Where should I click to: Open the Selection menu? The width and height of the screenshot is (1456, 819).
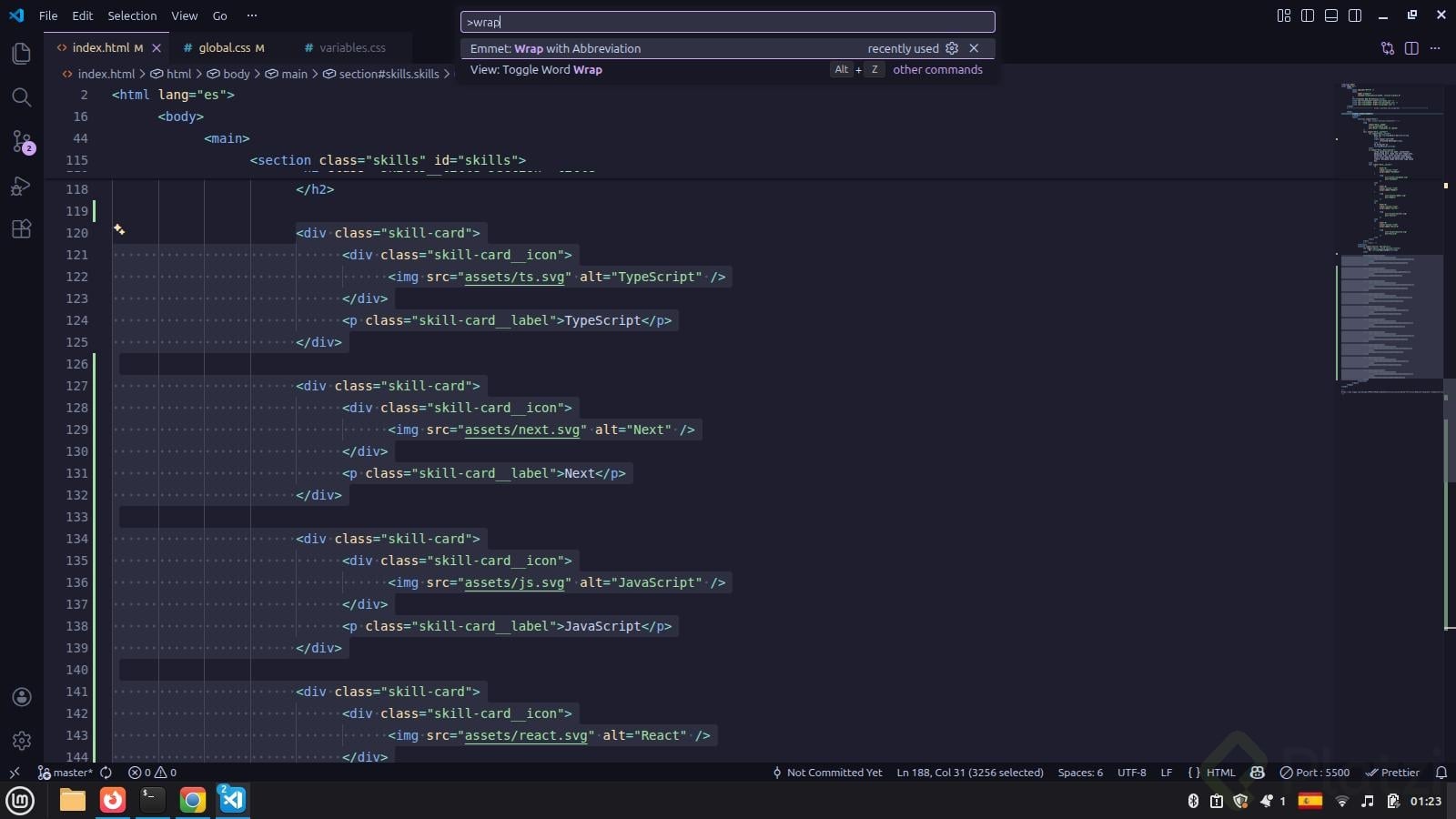point(132,15)
